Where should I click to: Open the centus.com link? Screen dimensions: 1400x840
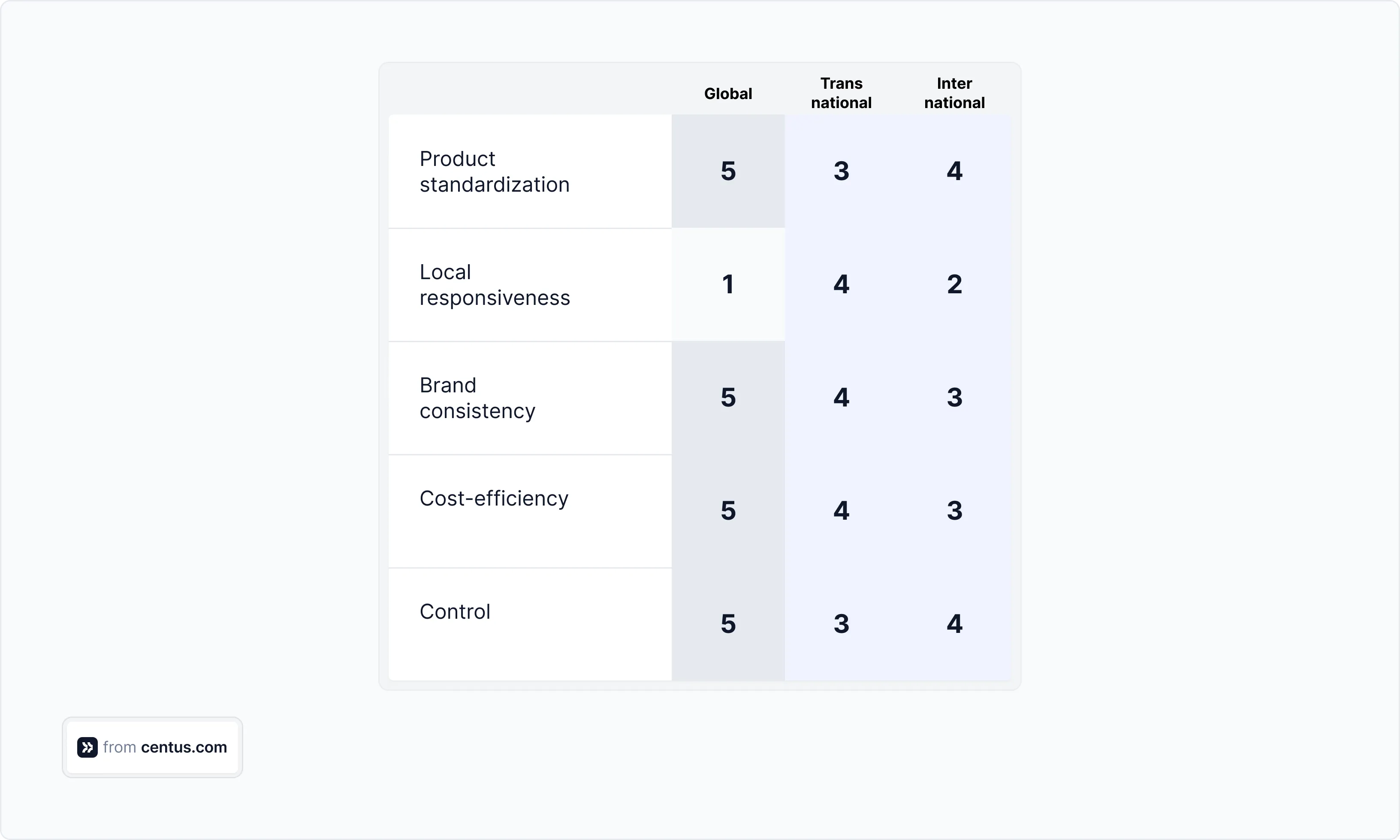click(x=184, y=747)
